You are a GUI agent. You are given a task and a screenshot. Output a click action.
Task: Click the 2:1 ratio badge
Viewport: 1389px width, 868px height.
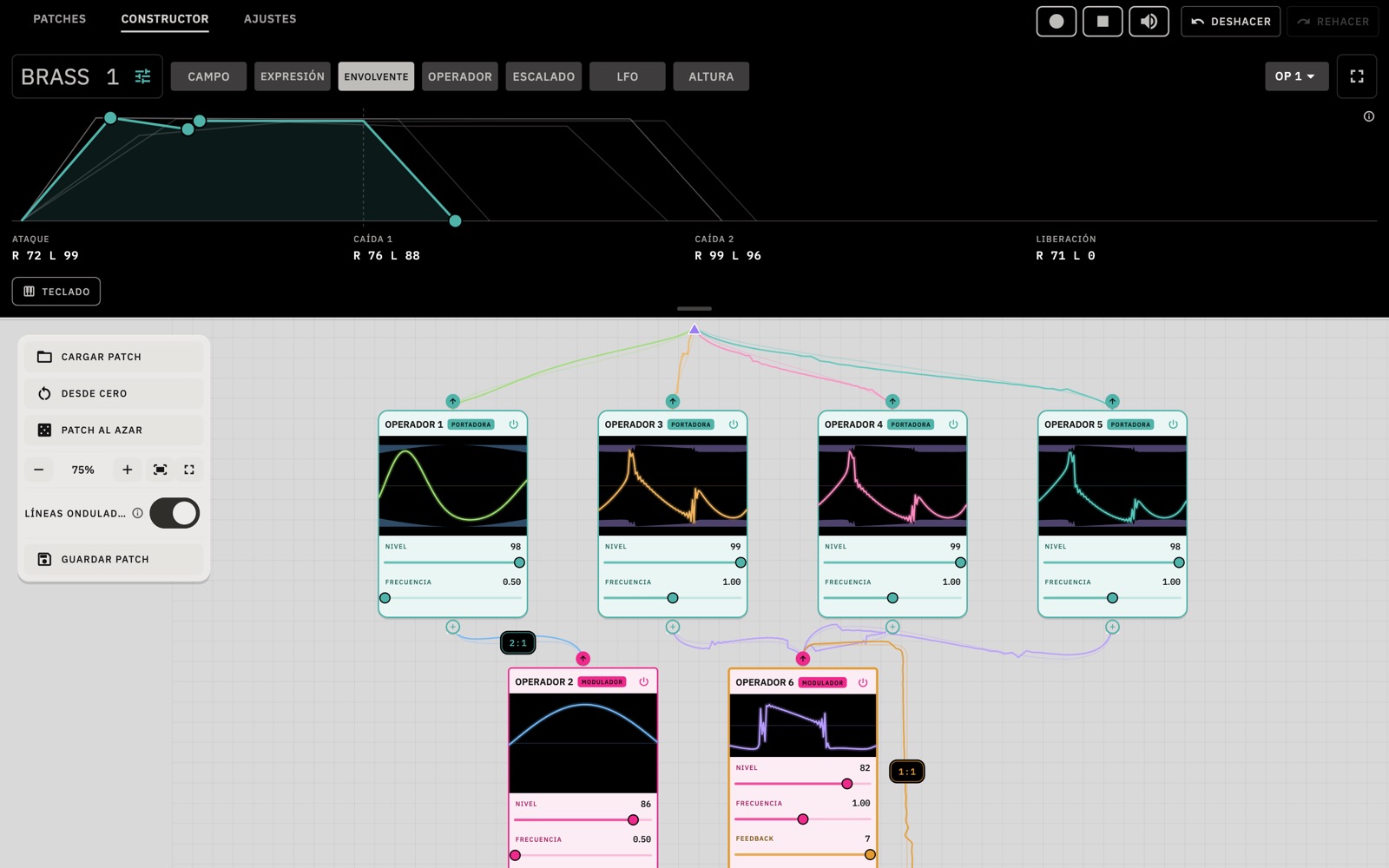tap(518, 643)
